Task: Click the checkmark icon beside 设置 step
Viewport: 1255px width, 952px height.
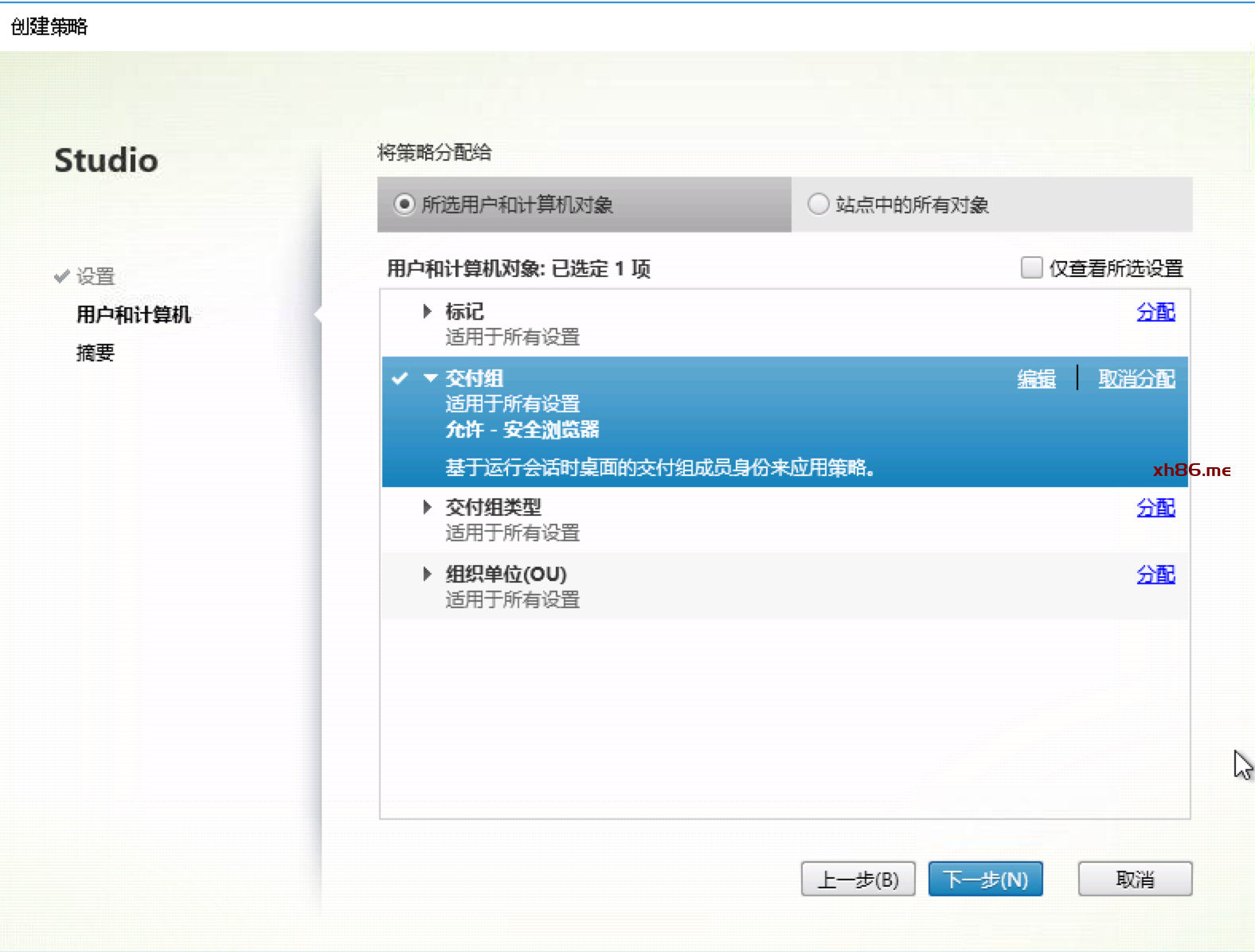Action: click(x=61, y=276)
